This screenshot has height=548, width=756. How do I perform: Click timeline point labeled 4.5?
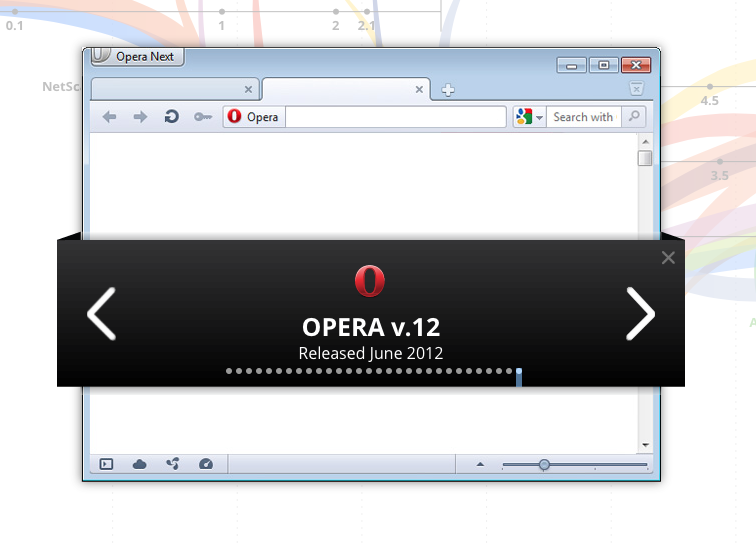point(710,87)
